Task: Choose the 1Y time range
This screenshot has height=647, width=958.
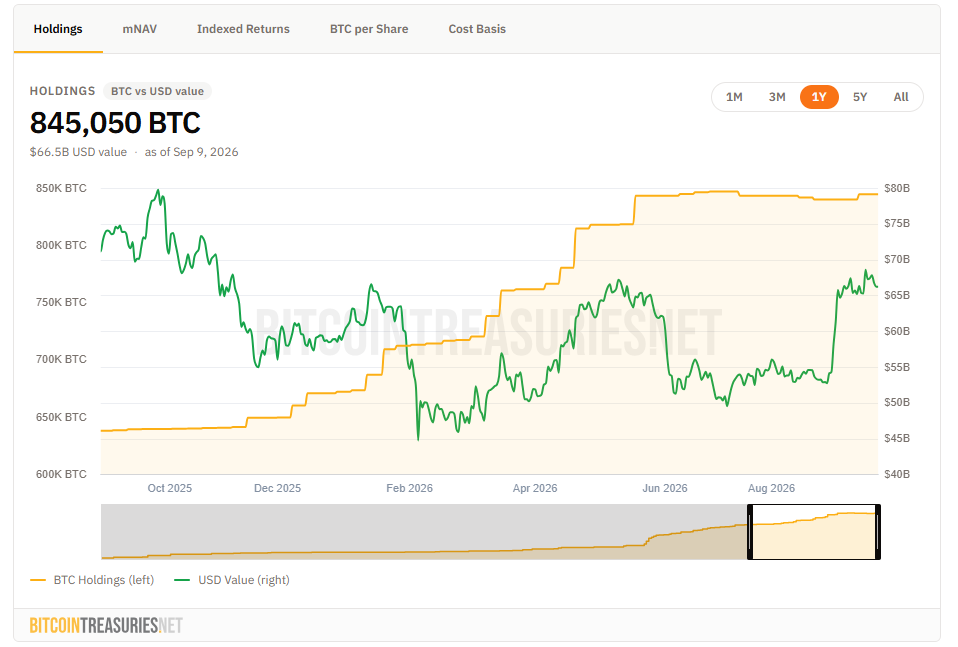Action: pos(819,97)
